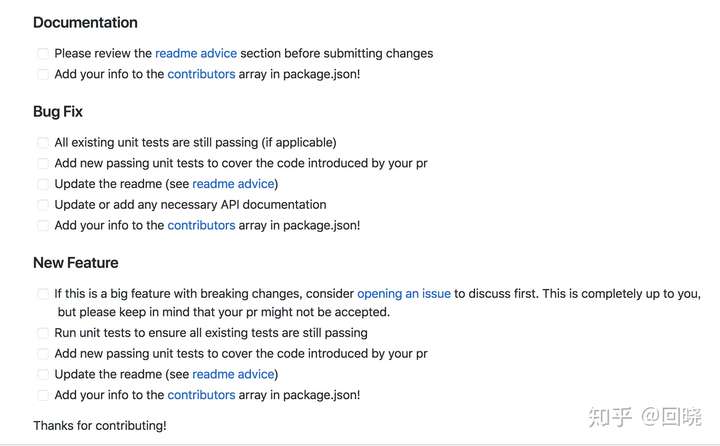Check 'Add new passing unit tests' under New Feature

pyautogui.click(x=43, y=354)
